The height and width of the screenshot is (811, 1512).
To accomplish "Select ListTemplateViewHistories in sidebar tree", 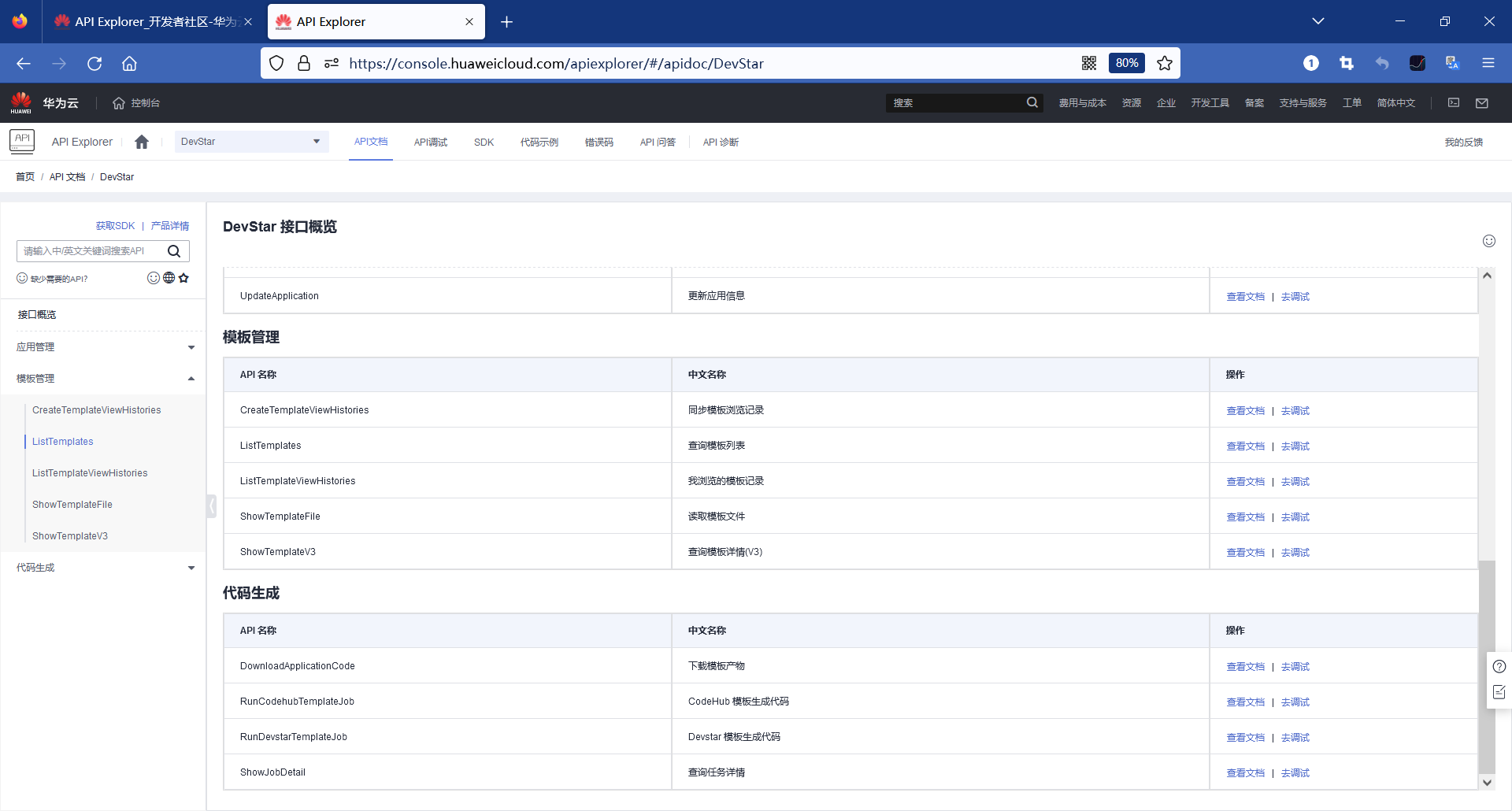I will tap(90, 473).
